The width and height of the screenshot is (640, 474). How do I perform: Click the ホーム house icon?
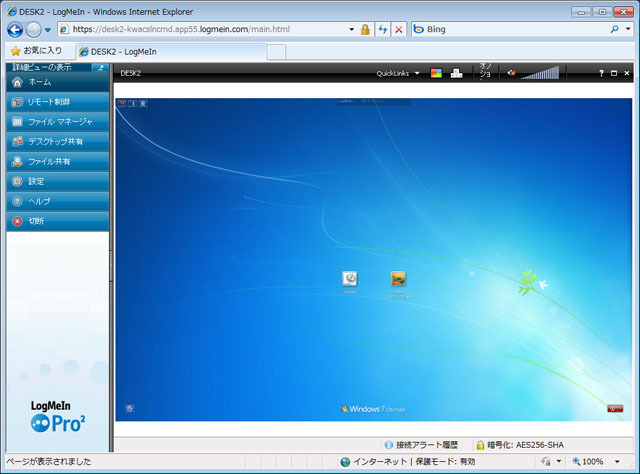tap(17, 82)
